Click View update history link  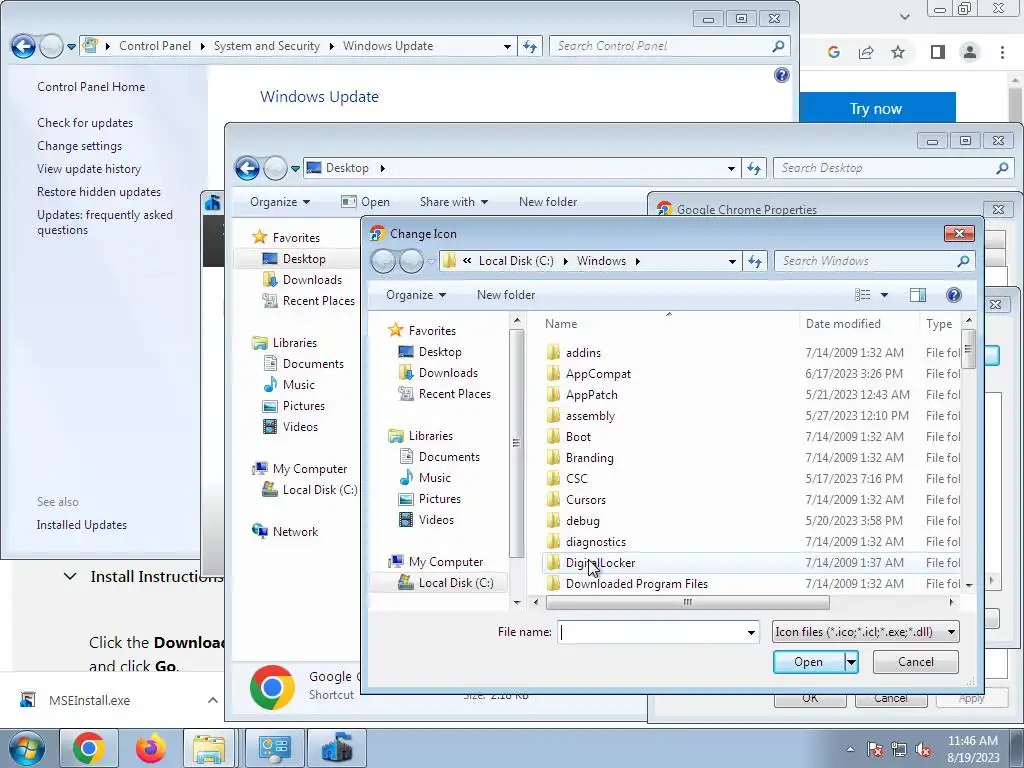89,168
